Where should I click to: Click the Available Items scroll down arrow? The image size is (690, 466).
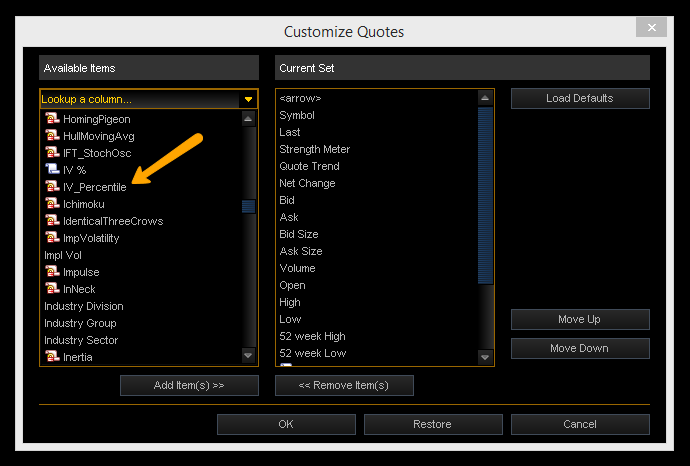(248, 355)
